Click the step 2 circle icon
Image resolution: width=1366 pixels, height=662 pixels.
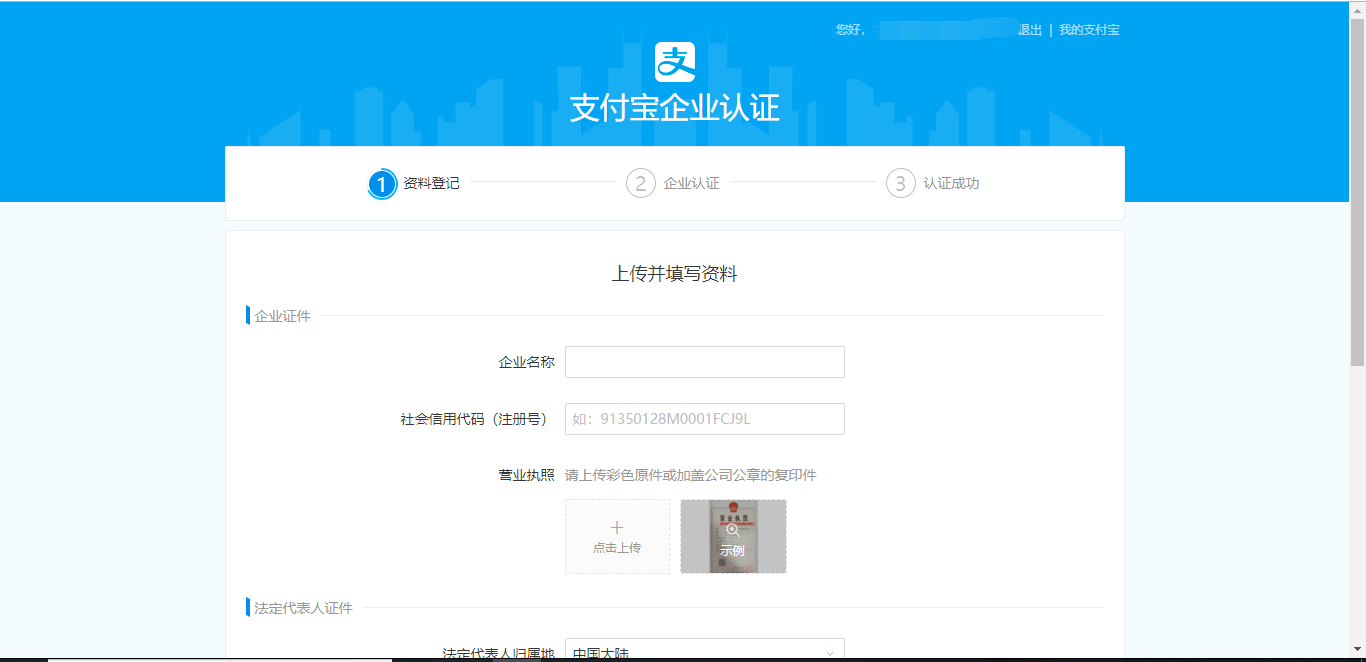point(641,184)
